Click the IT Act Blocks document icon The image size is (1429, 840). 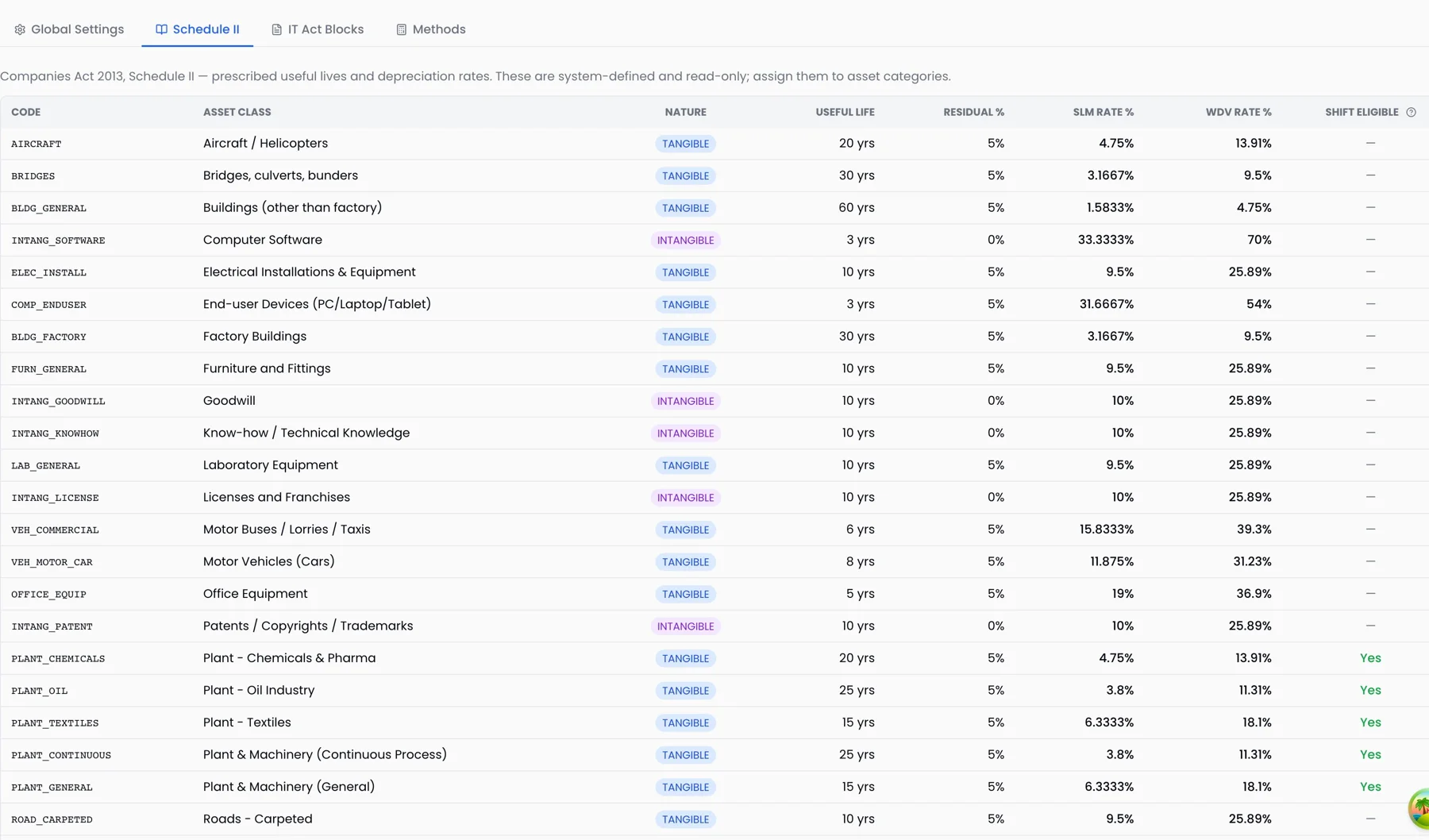point(276,29)
